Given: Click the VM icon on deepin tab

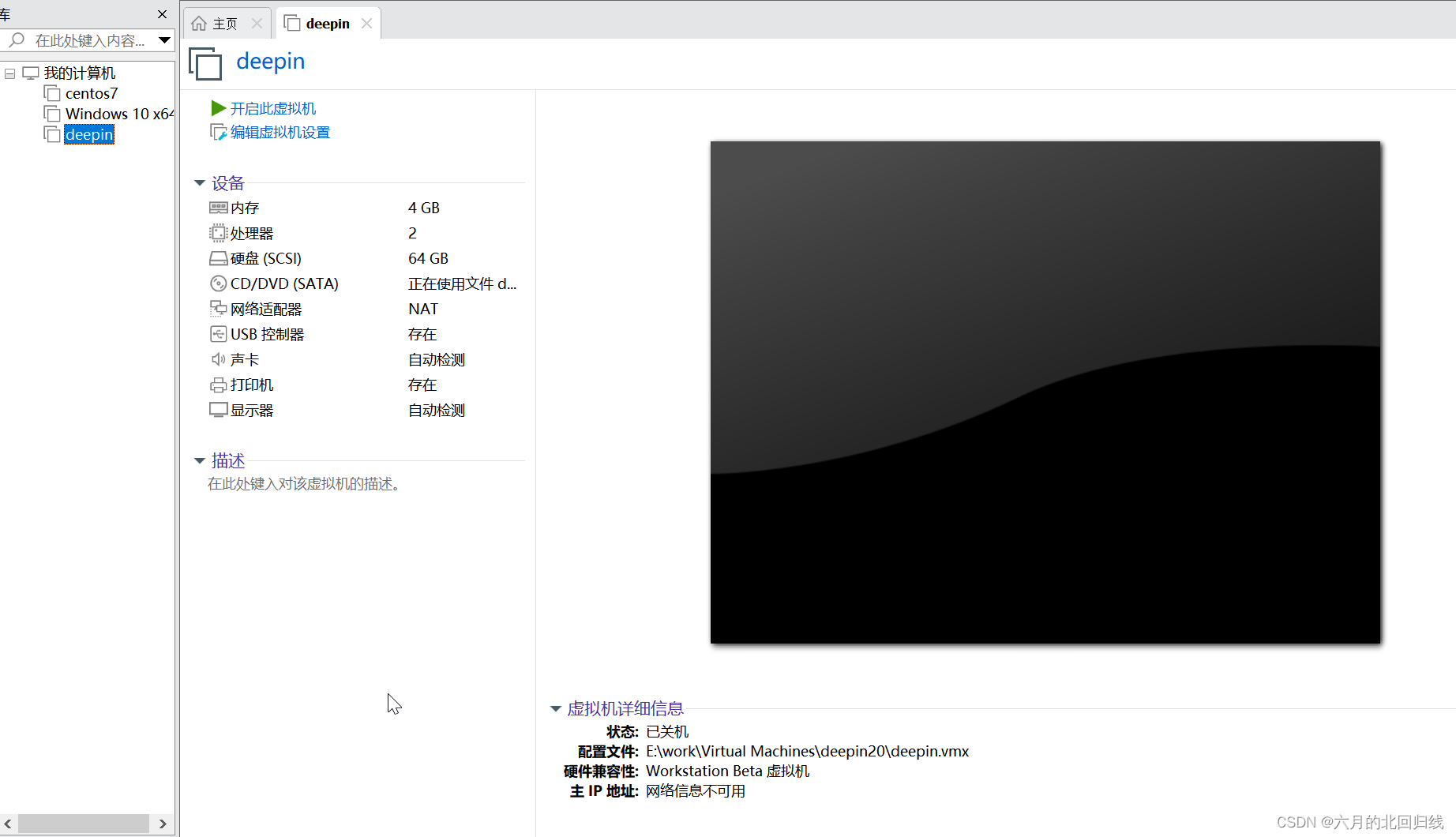Looking at the screenshot, I should 292,23.
